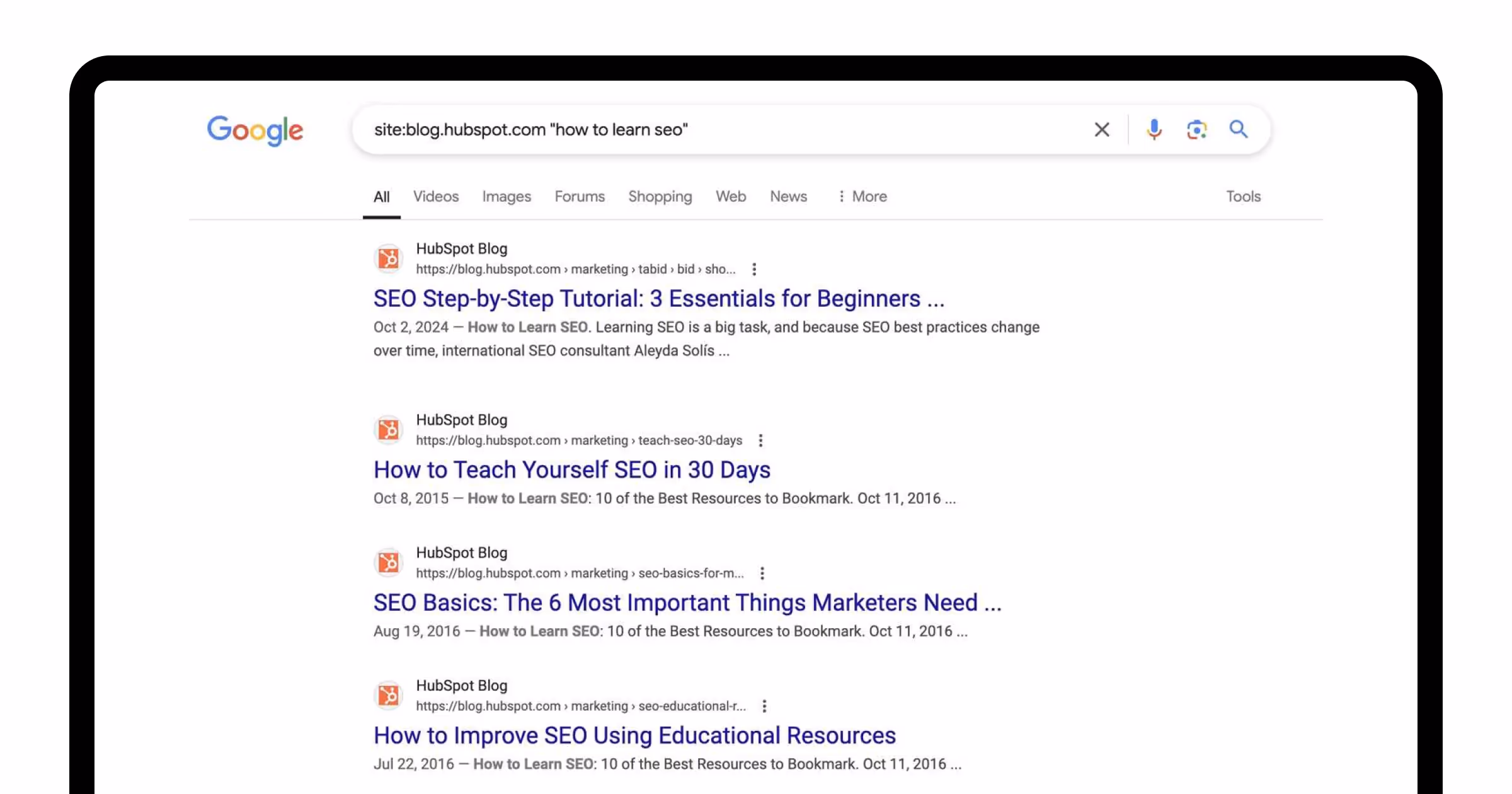Switch to the Videos tab
Viewport: 1512px width, 794px height.
[435, 197]
